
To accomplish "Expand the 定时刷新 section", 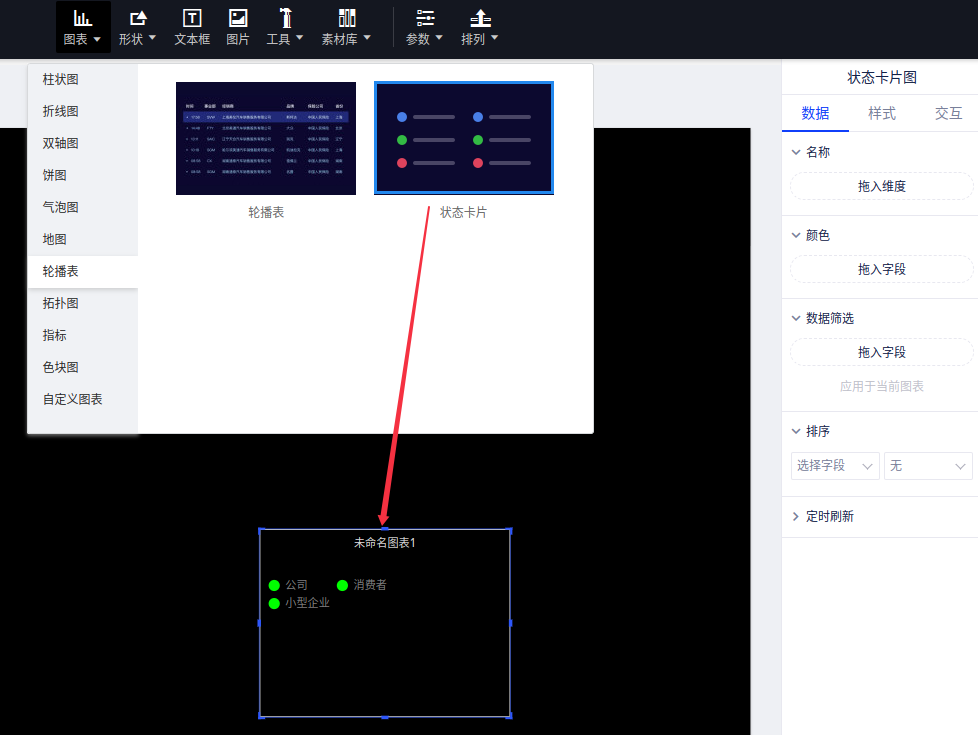I will [x=796, y=517].
